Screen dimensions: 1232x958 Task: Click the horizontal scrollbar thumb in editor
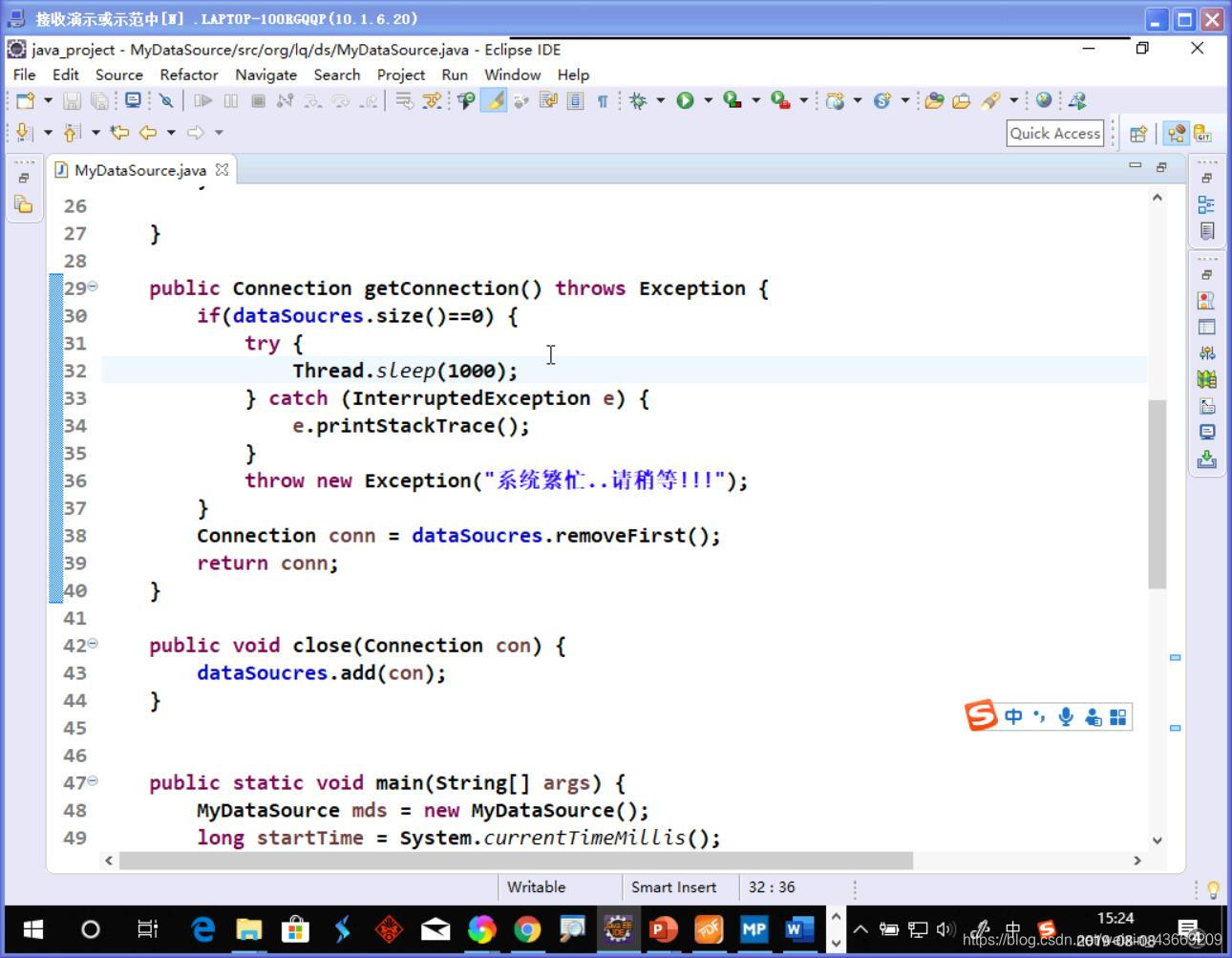coord(515,861)
